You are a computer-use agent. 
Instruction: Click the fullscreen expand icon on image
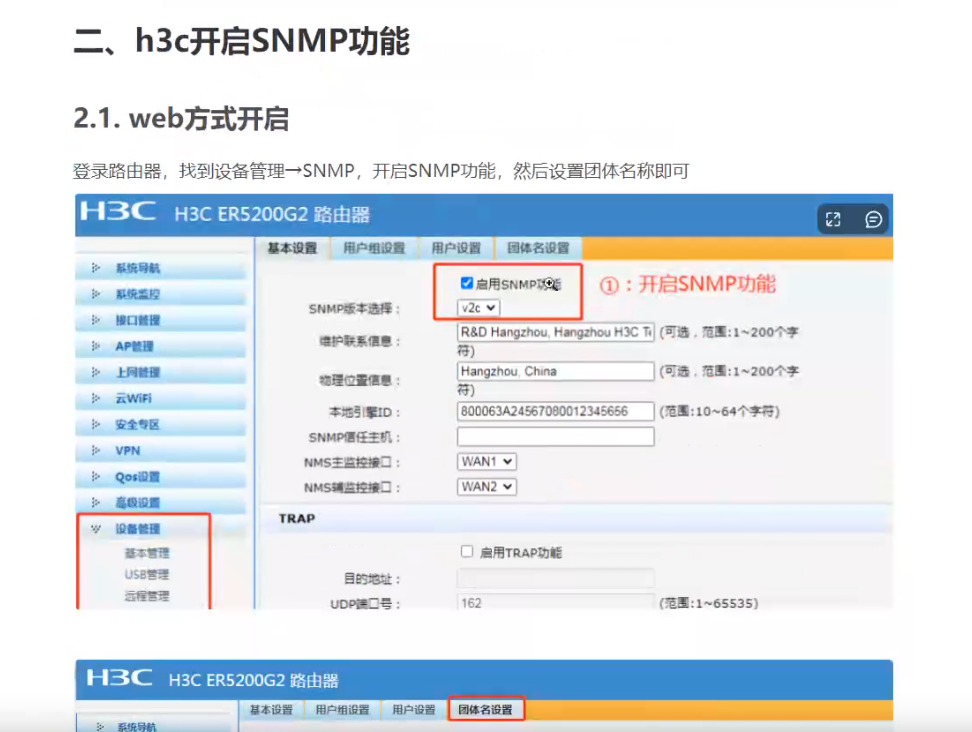coord(833,219)
